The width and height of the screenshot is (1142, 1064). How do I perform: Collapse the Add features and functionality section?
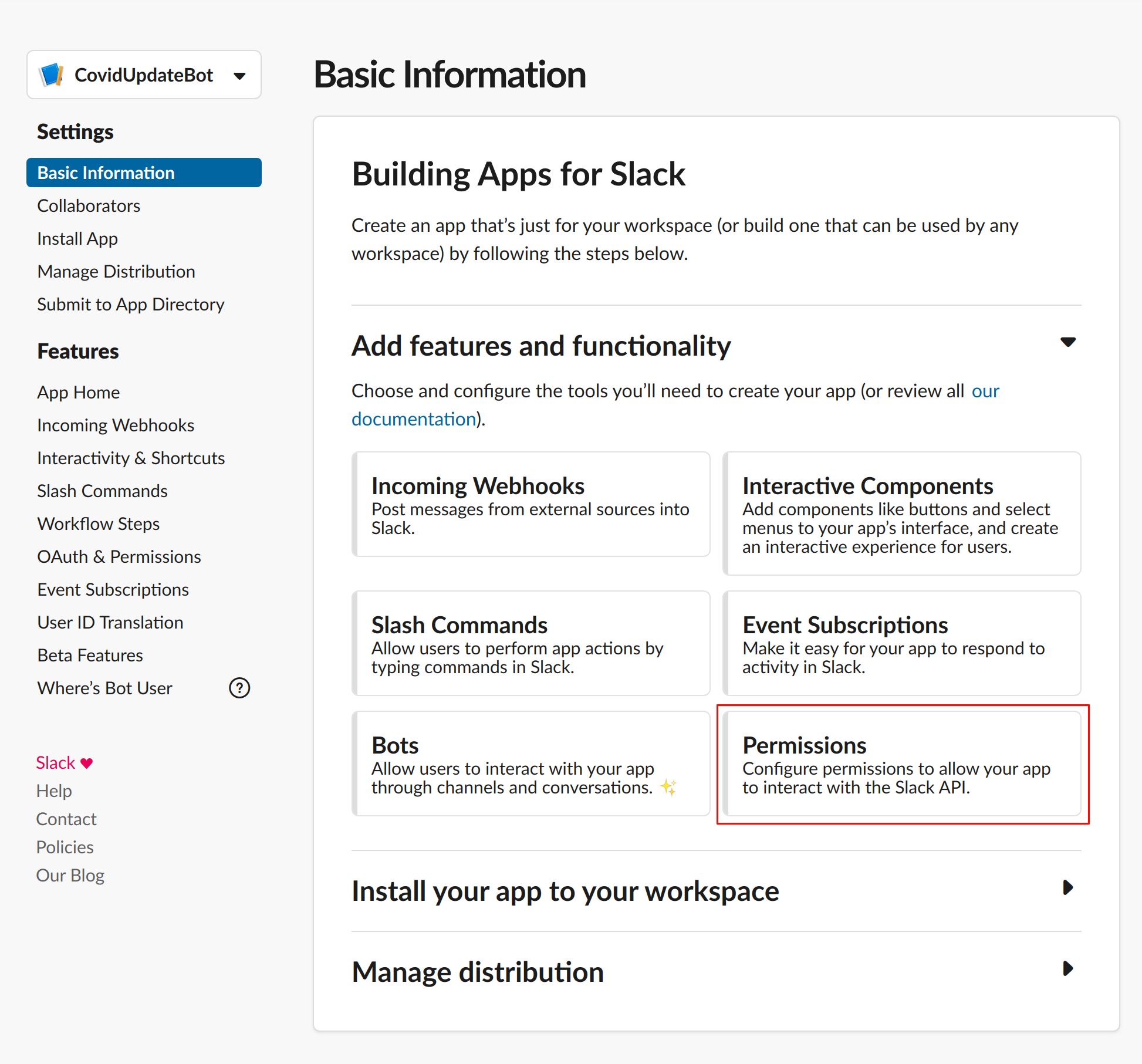(x=1067, y=342)
